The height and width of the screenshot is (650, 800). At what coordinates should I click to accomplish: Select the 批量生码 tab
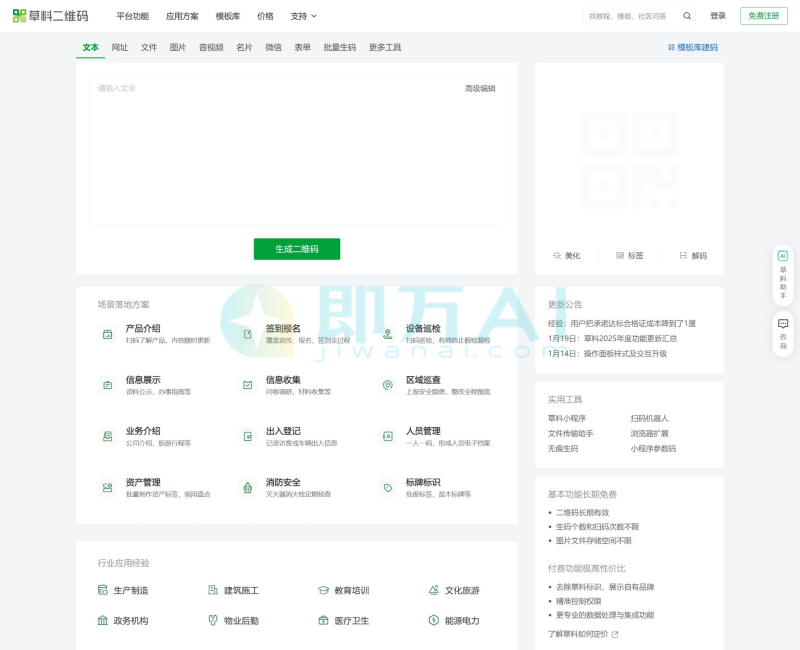pos(339,47)
